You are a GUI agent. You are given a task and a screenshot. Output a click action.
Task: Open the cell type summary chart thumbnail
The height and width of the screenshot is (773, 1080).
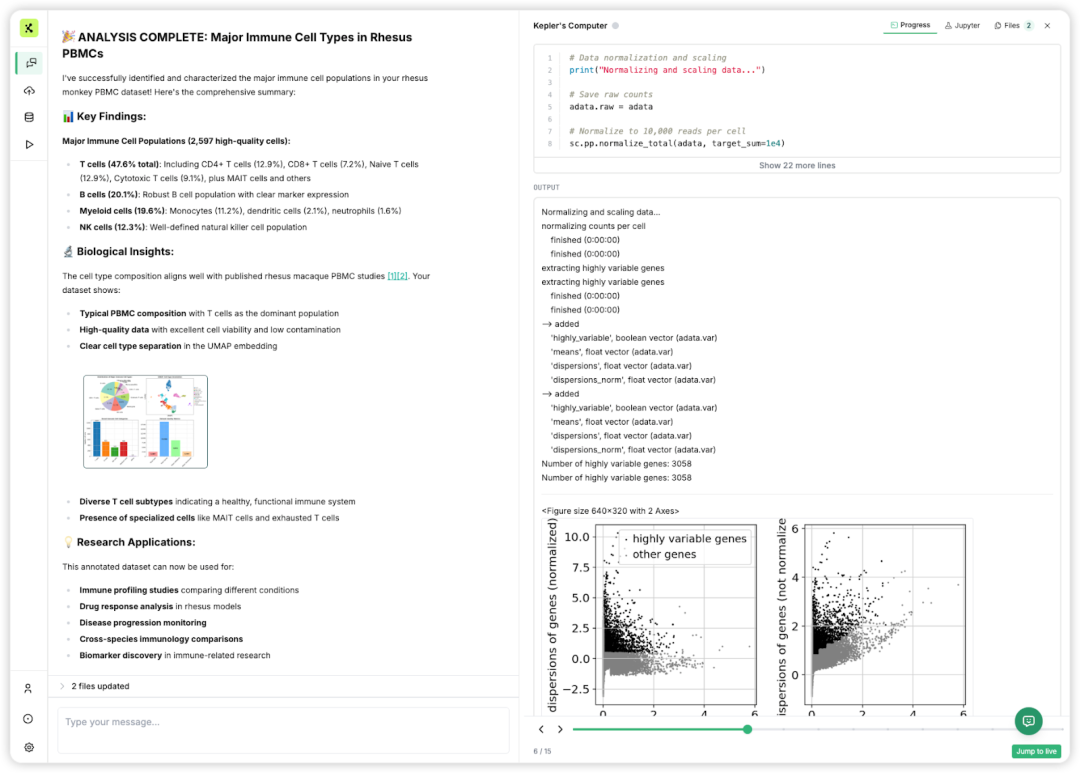(x=145, y=422)
